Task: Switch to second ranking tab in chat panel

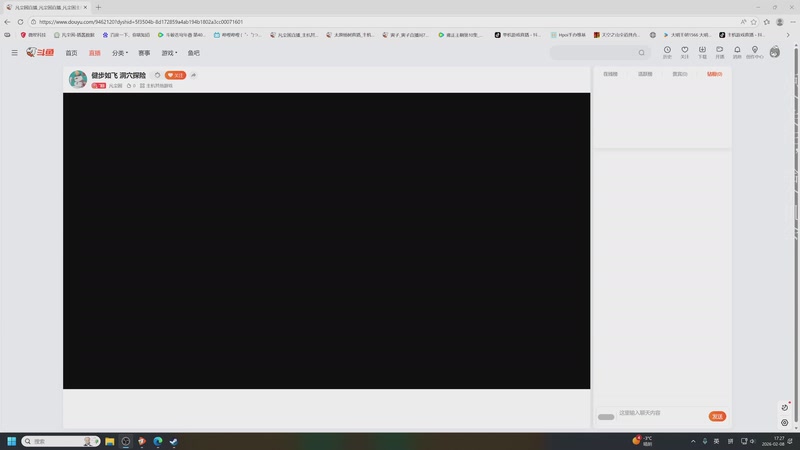Action: coord(645,74)
